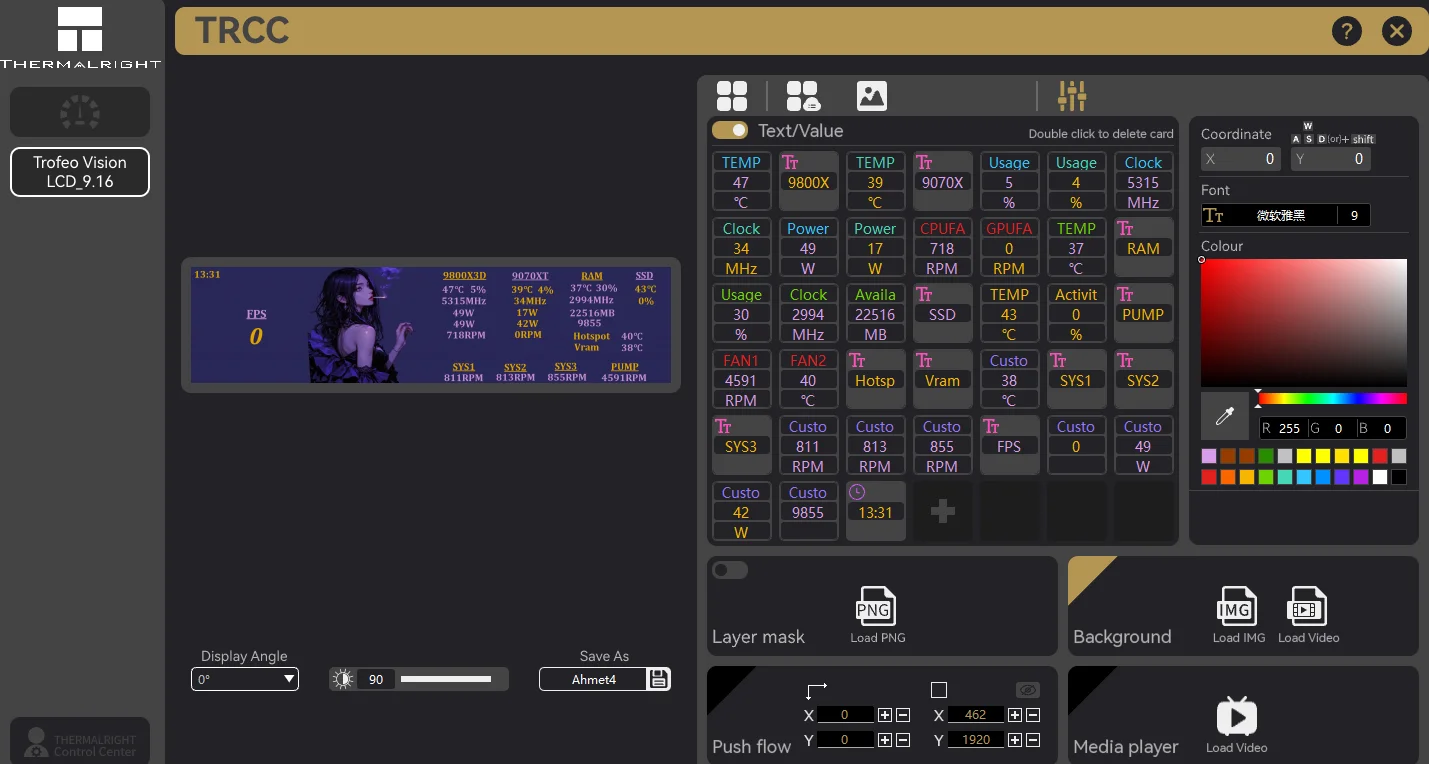
Task: Load IMG for the background
Action: coord(1238,614)
